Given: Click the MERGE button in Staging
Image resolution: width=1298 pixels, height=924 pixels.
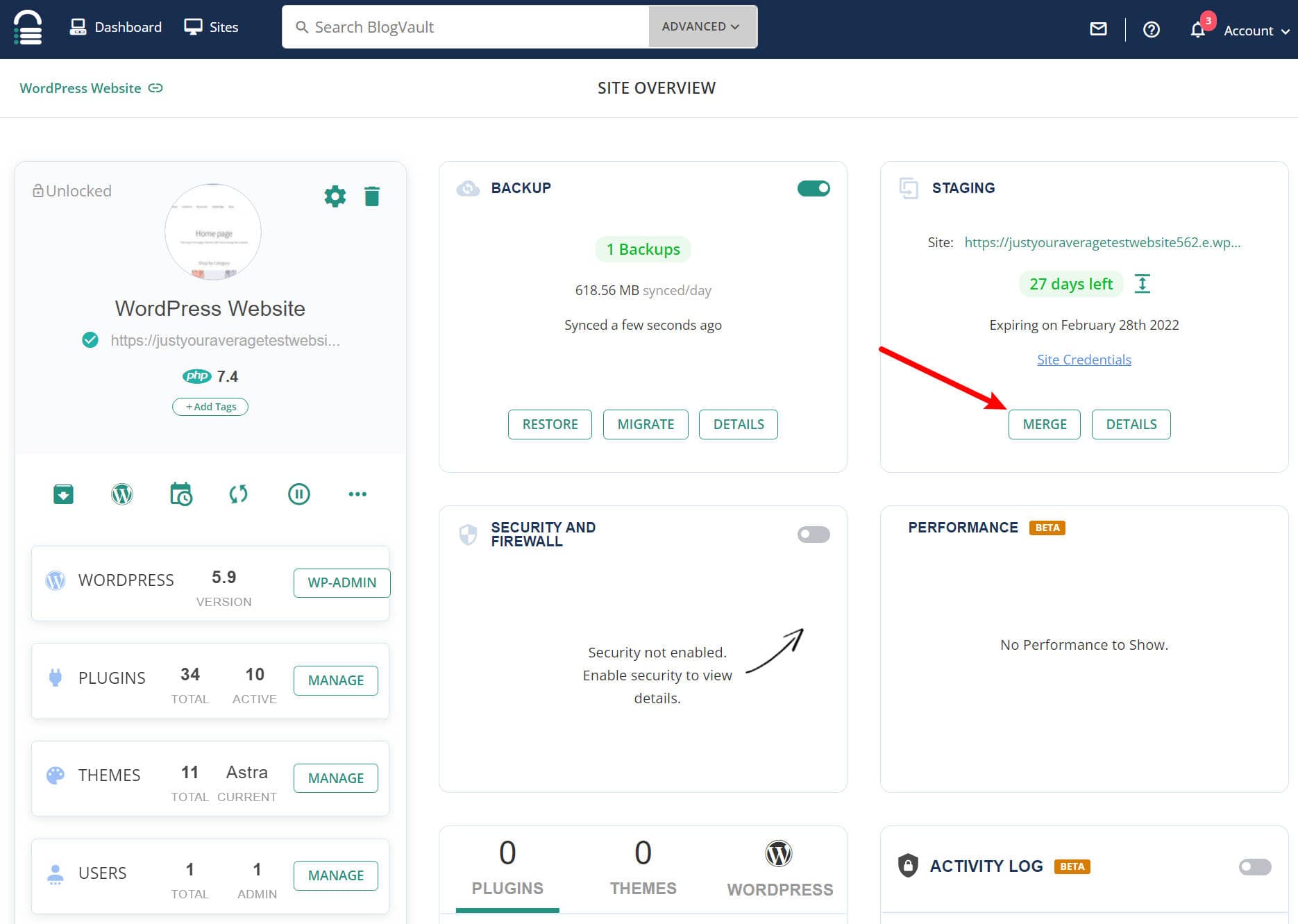Looking at the screenshot, I should pos(1044,423).
